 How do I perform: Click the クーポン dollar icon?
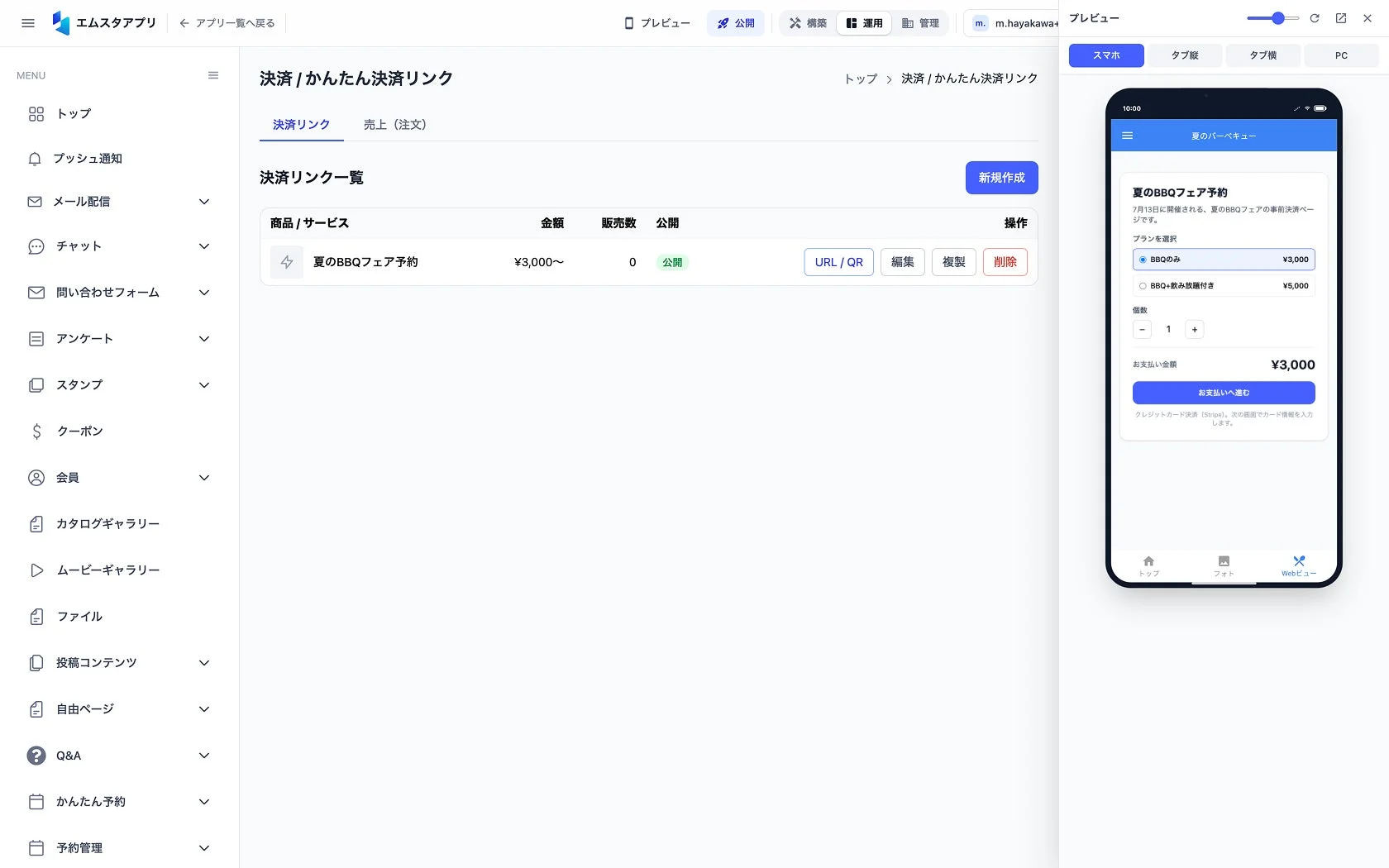36,432
